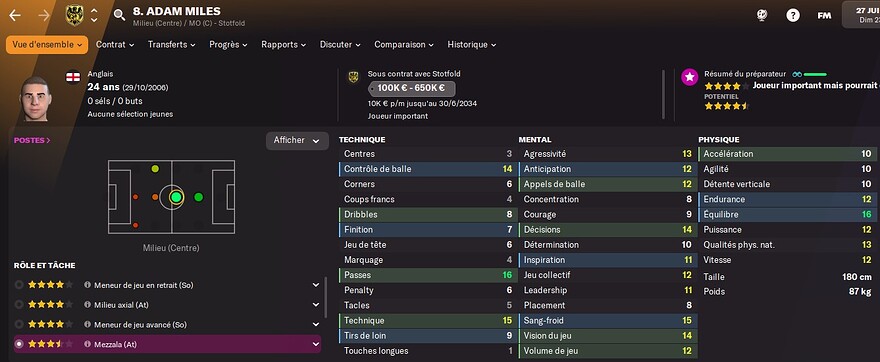Screen dimensions: 880x362
Task: Click the world globe icon in header
Action: [762, 16]
